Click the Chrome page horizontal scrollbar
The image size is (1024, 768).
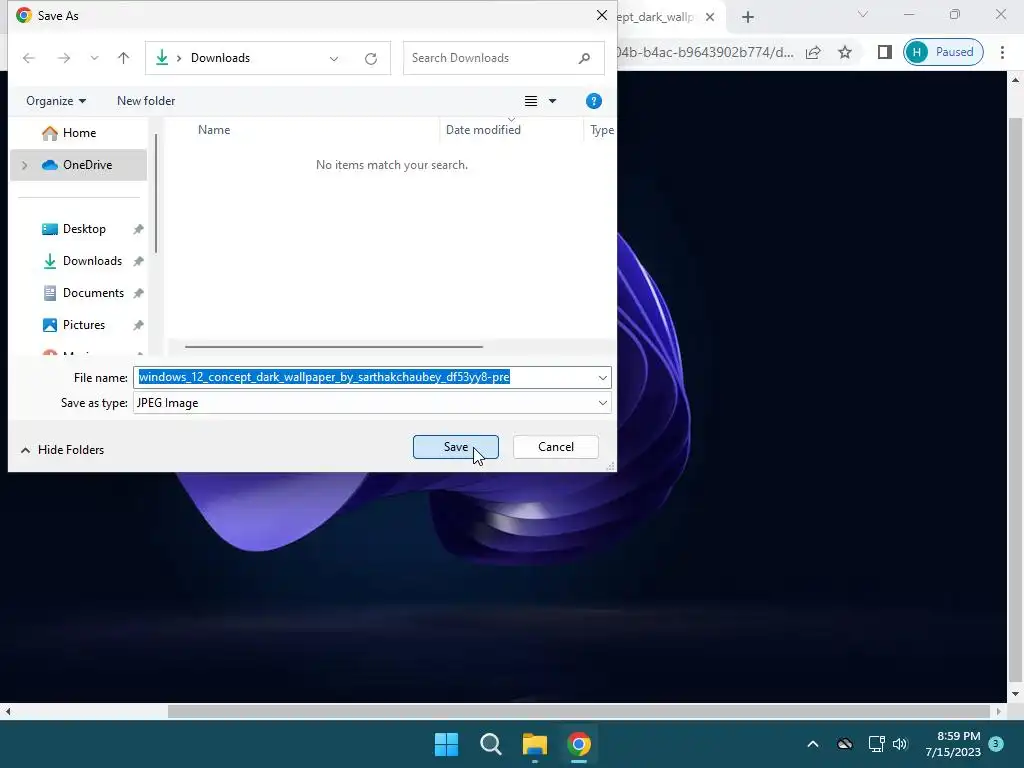(x=579, y=711)
